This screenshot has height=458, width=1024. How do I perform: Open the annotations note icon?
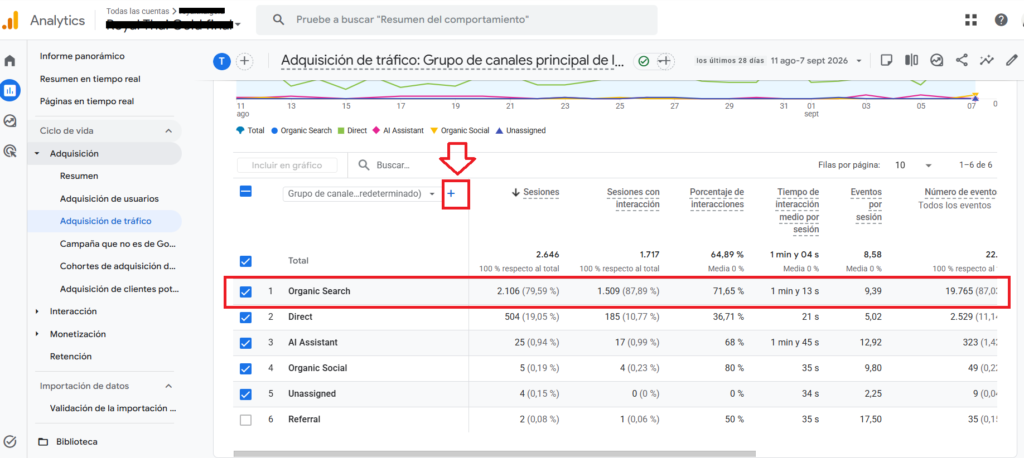point(886,61)
